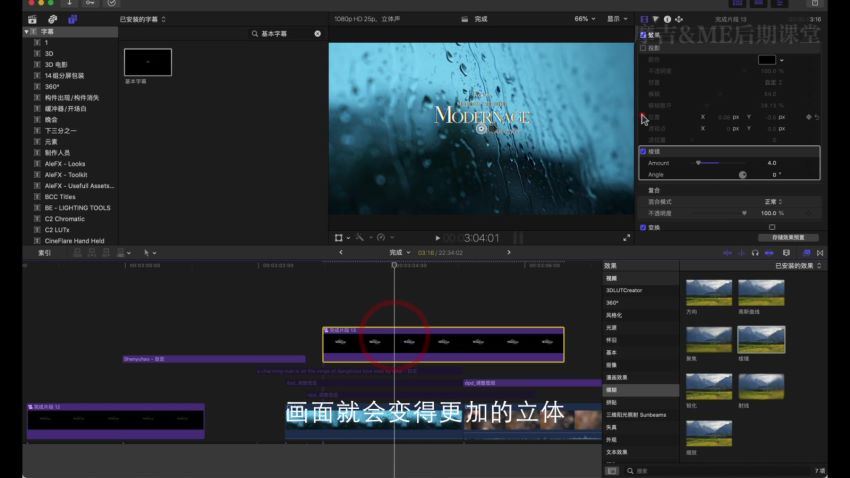The width and height of the screenshot is (850, 478).
Task: Click the 索引 index button
Action: click(x=44, y=253)
